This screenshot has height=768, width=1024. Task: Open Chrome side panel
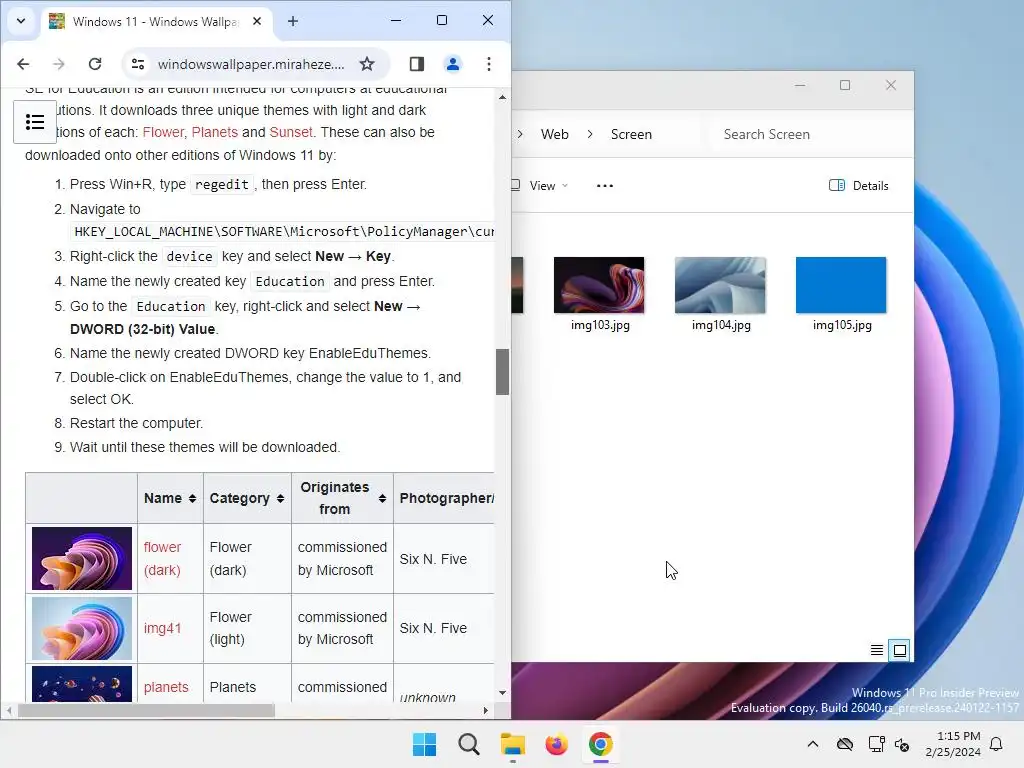coord(417,64)
